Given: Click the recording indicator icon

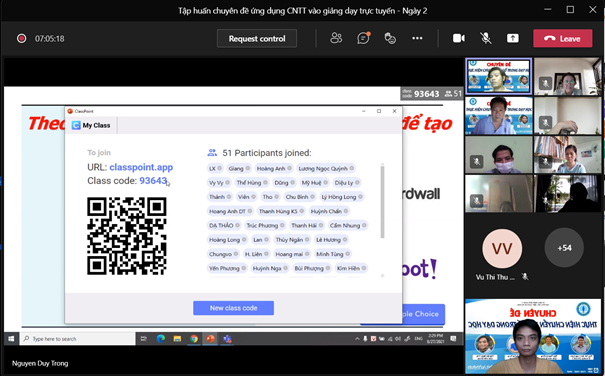Looking at the screenshot, I should click(22, 38).
